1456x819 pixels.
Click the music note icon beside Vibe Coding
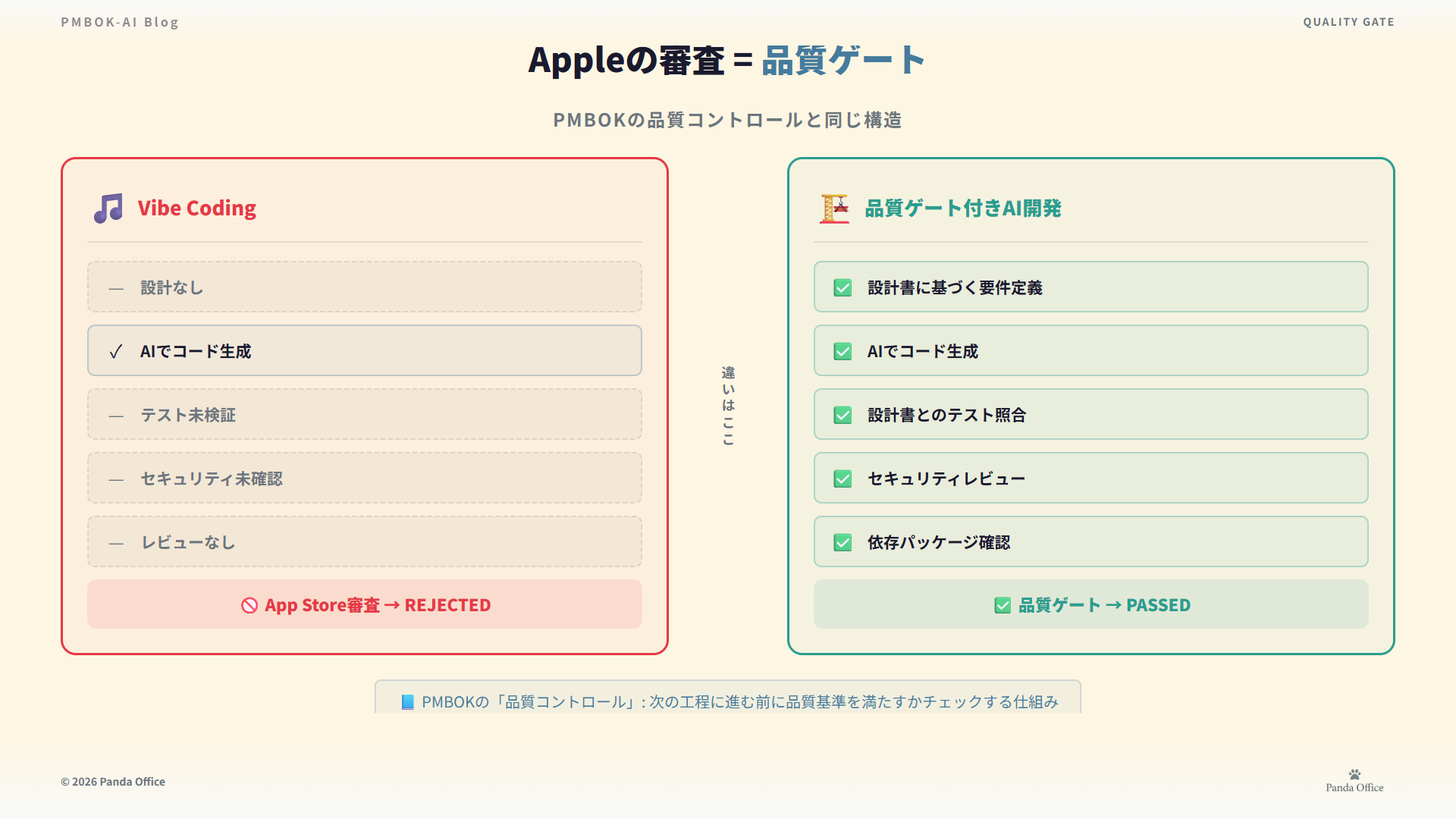(108, 208)
